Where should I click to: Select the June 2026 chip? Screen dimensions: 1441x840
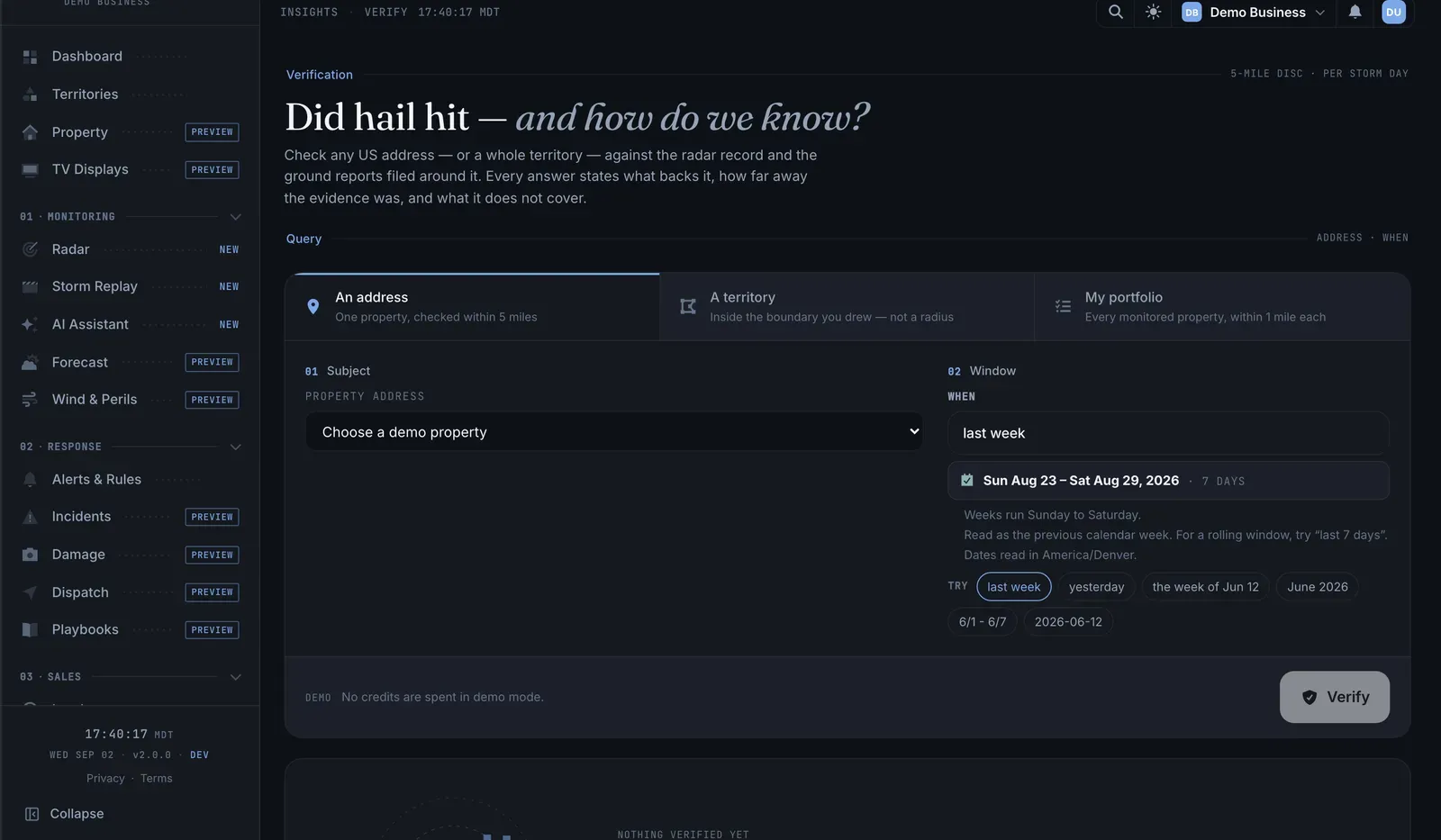(1317, 587)
